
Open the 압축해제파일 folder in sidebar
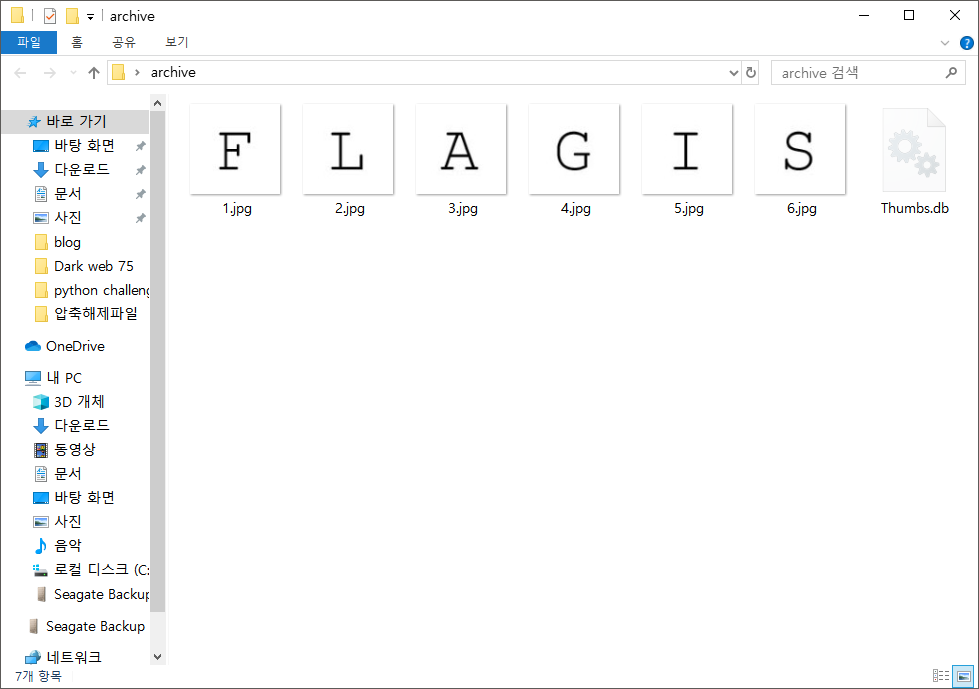[x=96, y=313]
